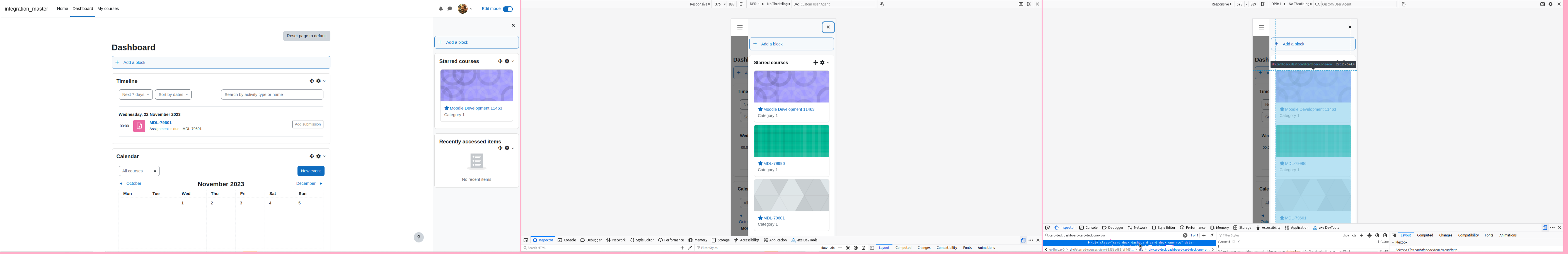Move the Recently accessed items block
The image size is (1568, 254).
[x=500, y=148]
